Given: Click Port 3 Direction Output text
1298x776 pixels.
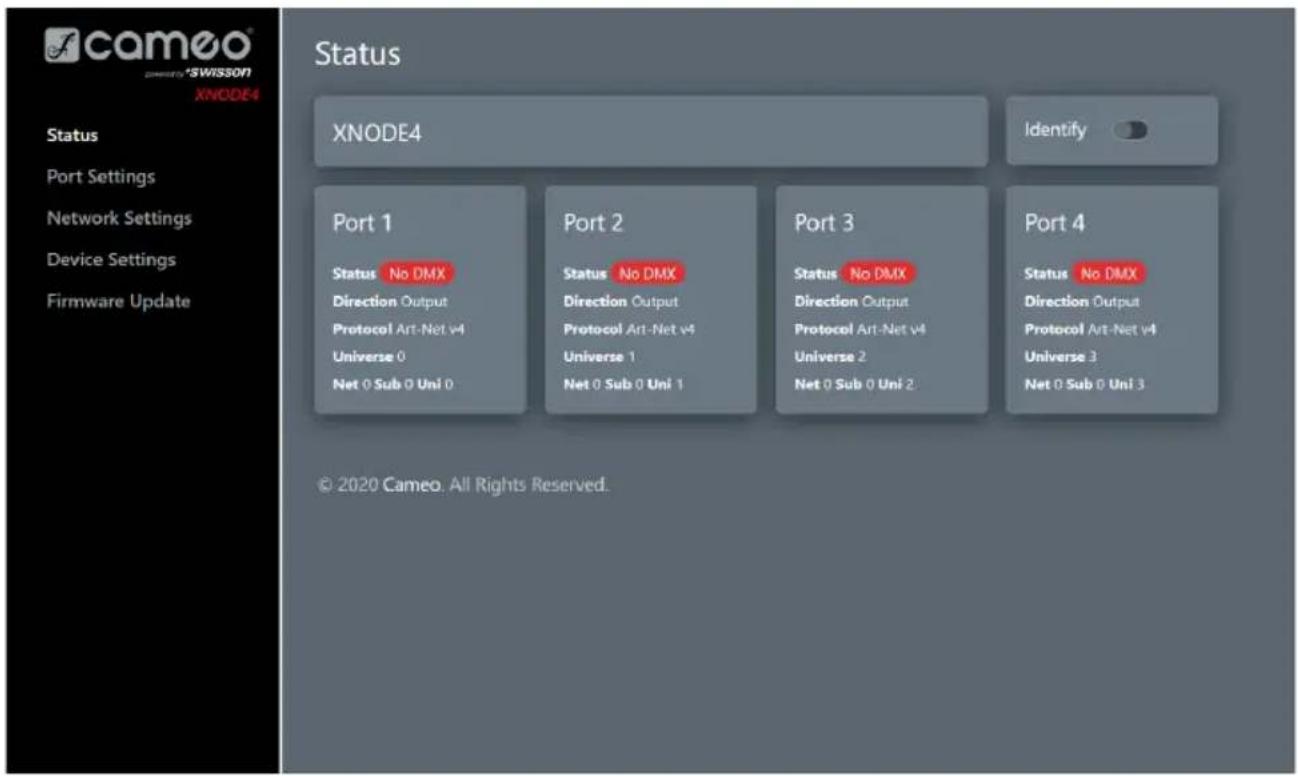Looking at the screenshot, I should (x=852, y=301).
